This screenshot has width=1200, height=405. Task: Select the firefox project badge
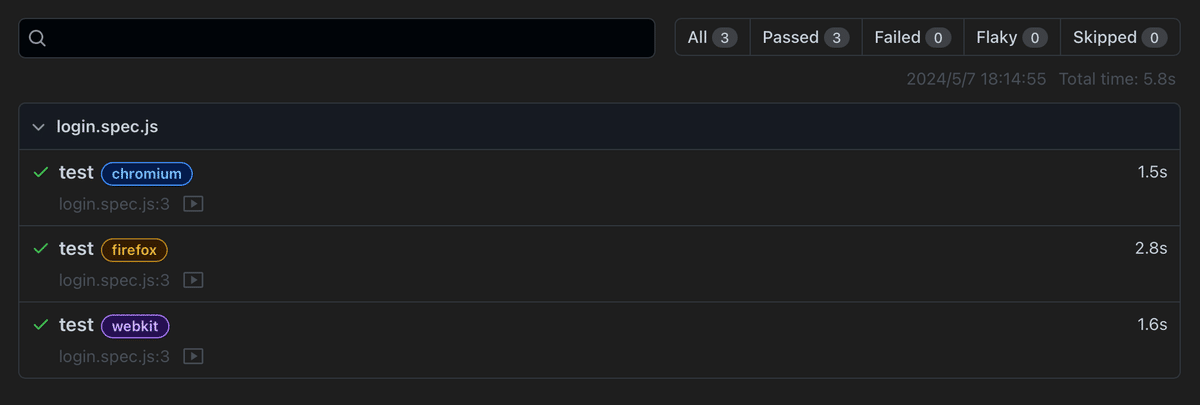(135, 249)
